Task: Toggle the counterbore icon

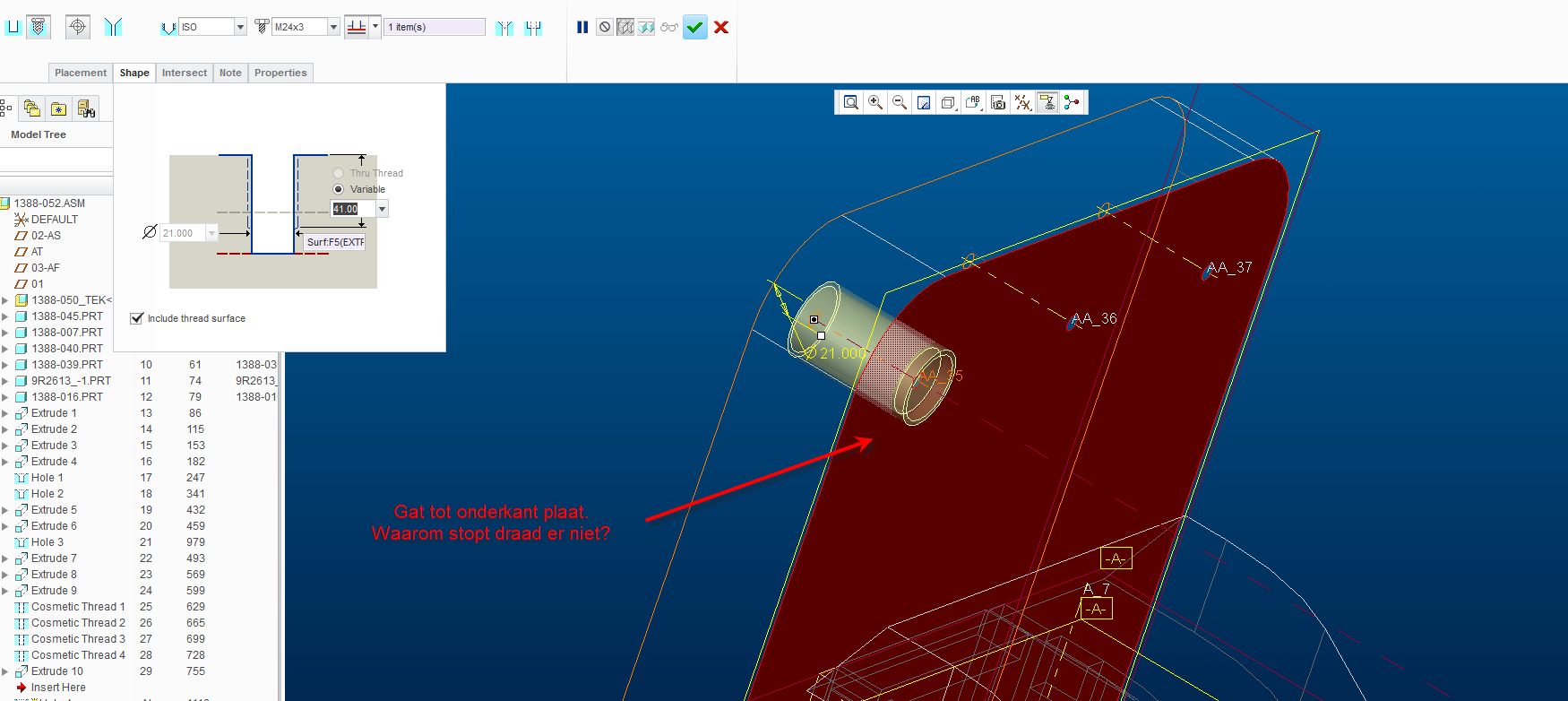Action: (x=534, y=27)
